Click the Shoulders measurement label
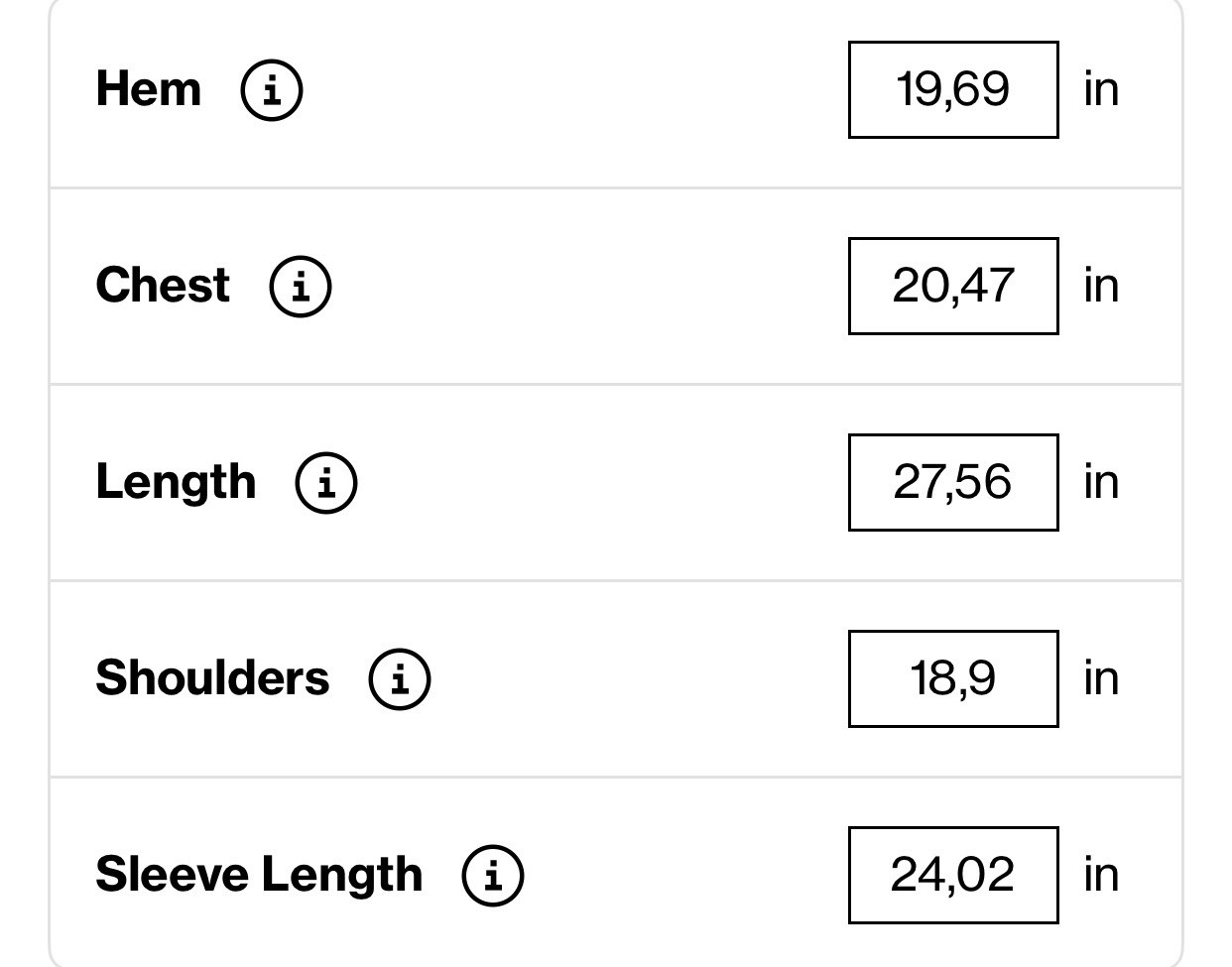Screen dimensions: 1232x967 (x=212, y=677)
